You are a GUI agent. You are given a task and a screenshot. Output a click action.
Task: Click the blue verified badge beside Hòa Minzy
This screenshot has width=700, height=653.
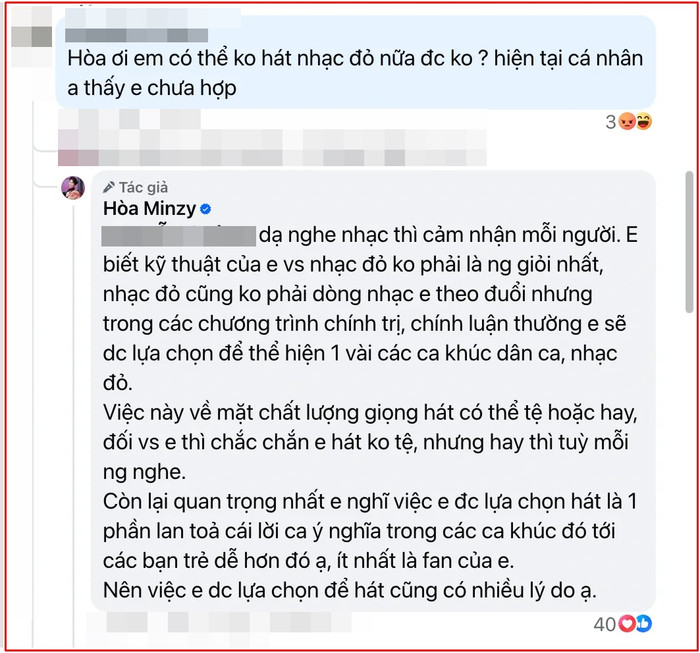coord(206,208)
